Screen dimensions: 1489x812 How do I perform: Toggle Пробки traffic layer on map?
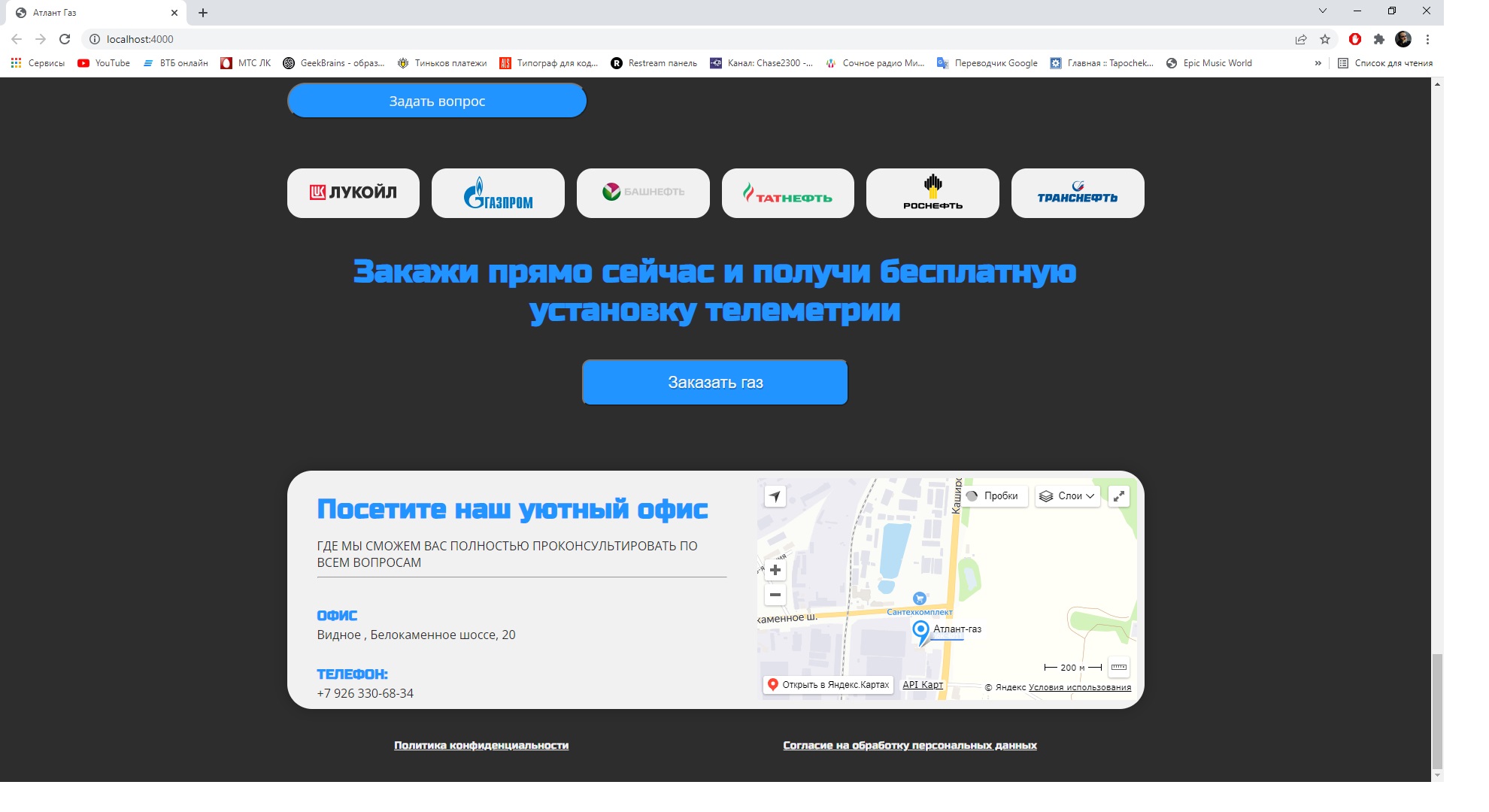coord(993,496)
